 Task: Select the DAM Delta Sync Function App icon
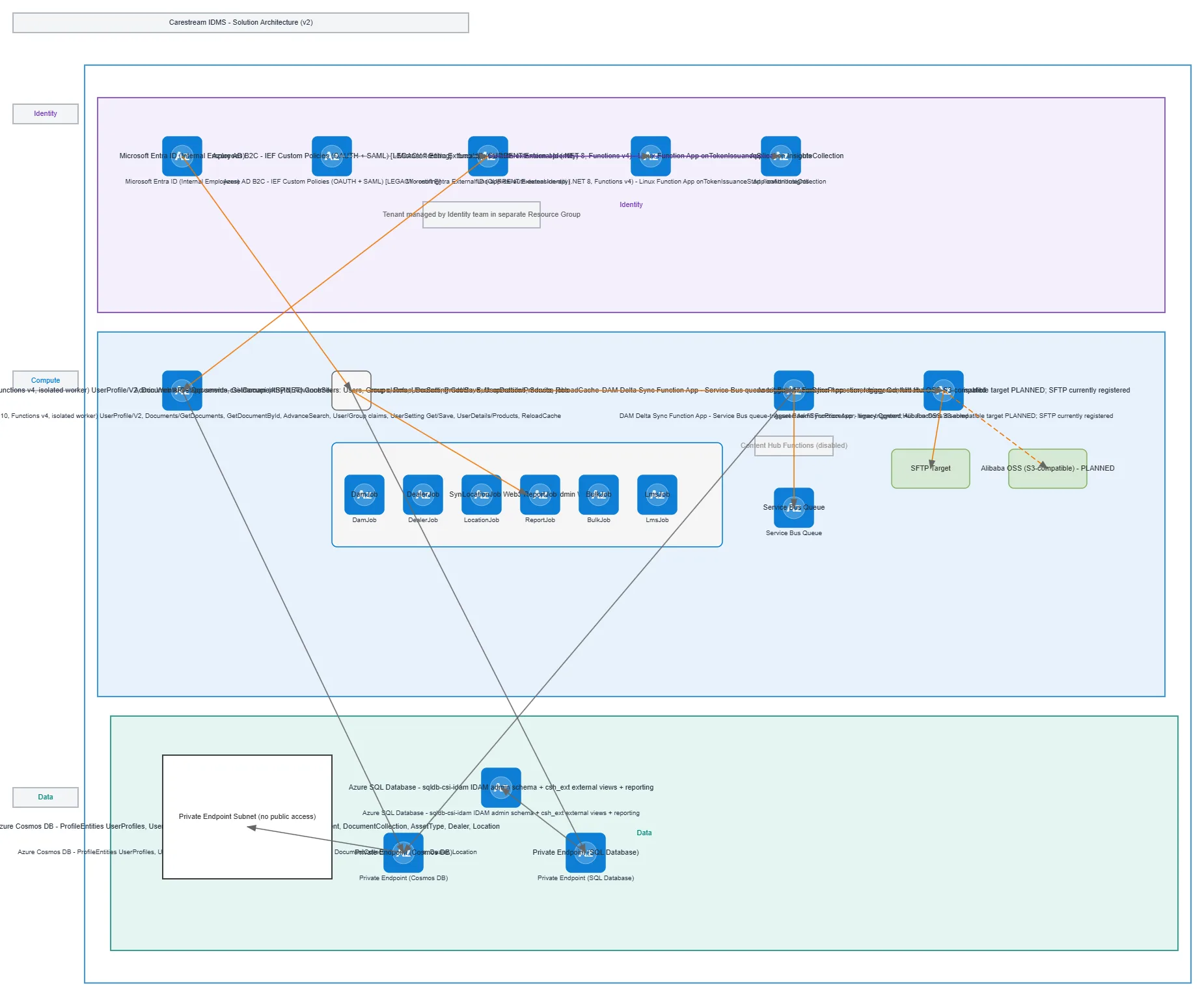(x=794, y=391)
